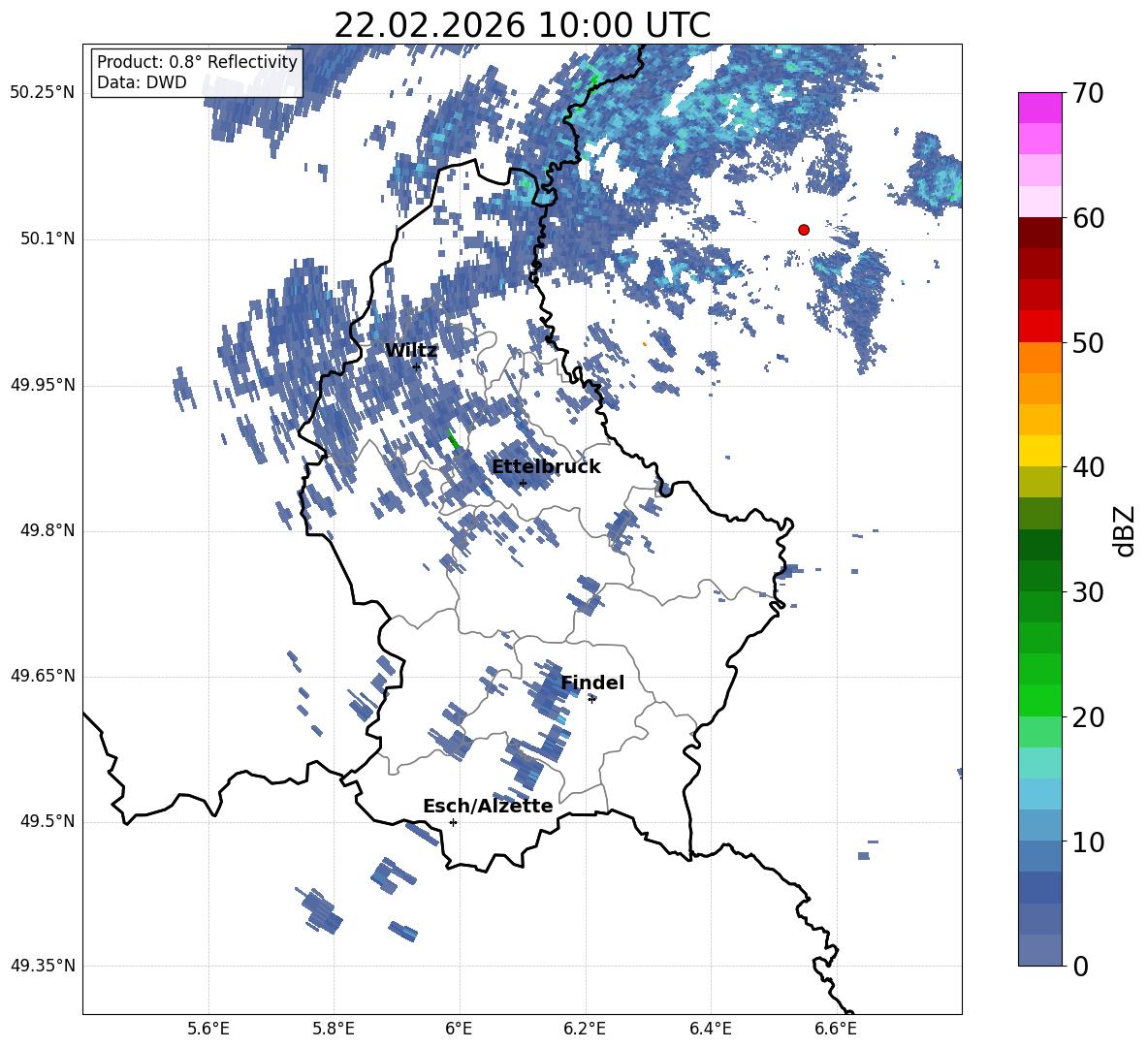The image size is (1148, 1048).
Task: Click the 'Data: DWD' text
Action: 142,82
